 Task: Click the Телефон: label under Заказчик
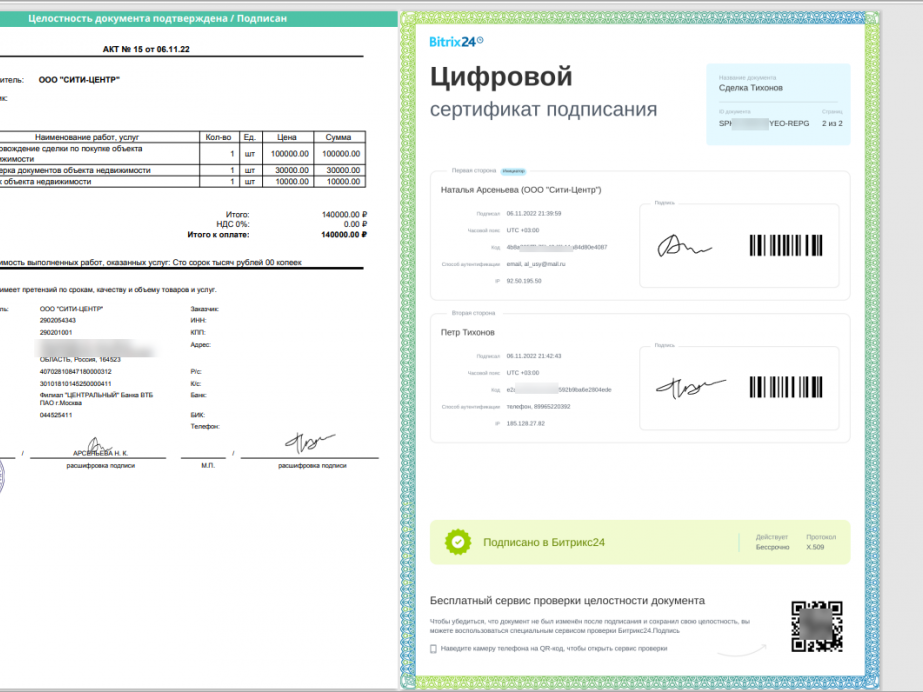205,427
